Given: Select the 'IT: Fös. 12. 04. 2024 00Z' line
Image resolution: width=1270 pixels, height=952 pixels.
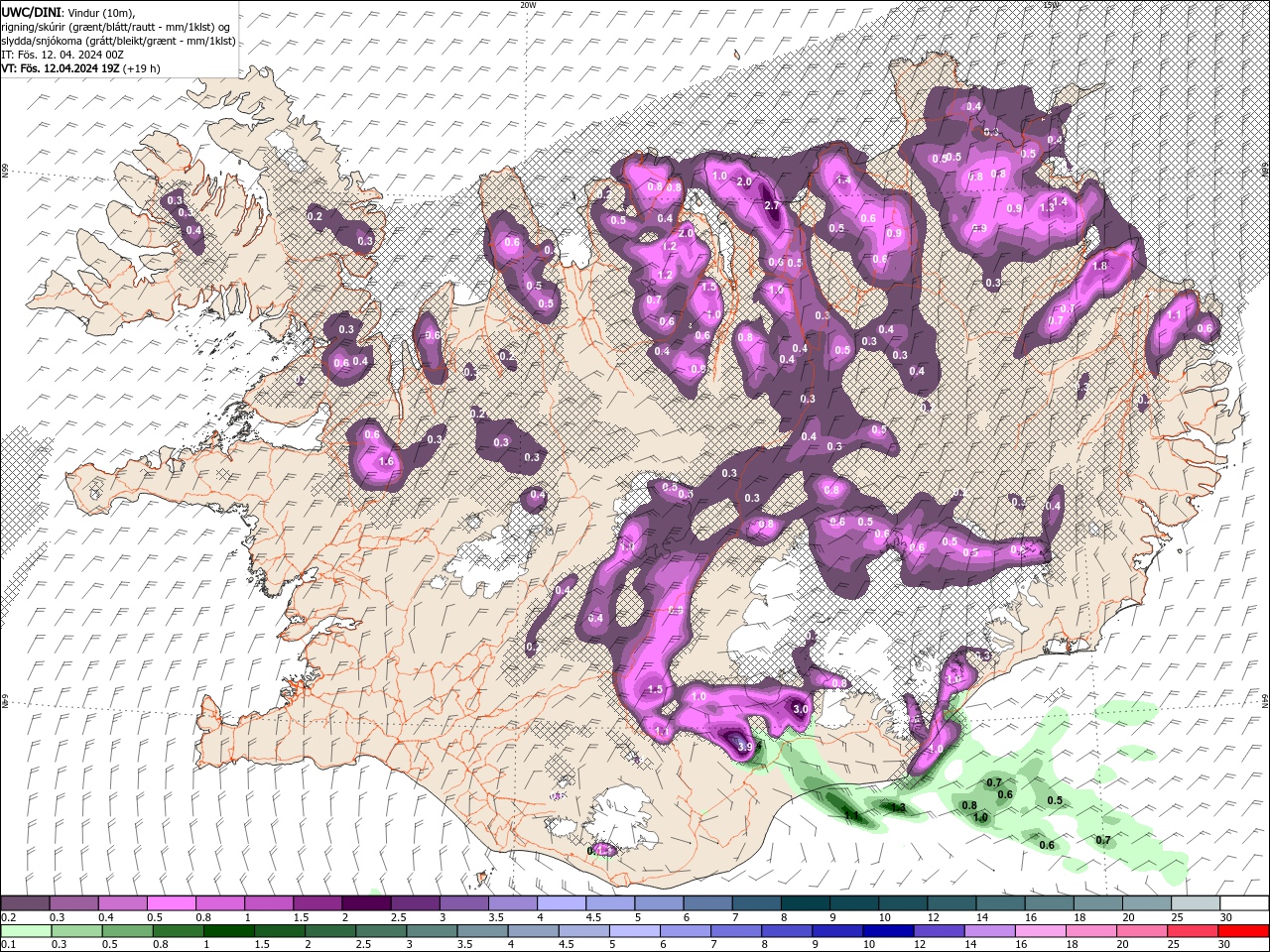Looking at the screenshot, I should (x=64, y=54).
